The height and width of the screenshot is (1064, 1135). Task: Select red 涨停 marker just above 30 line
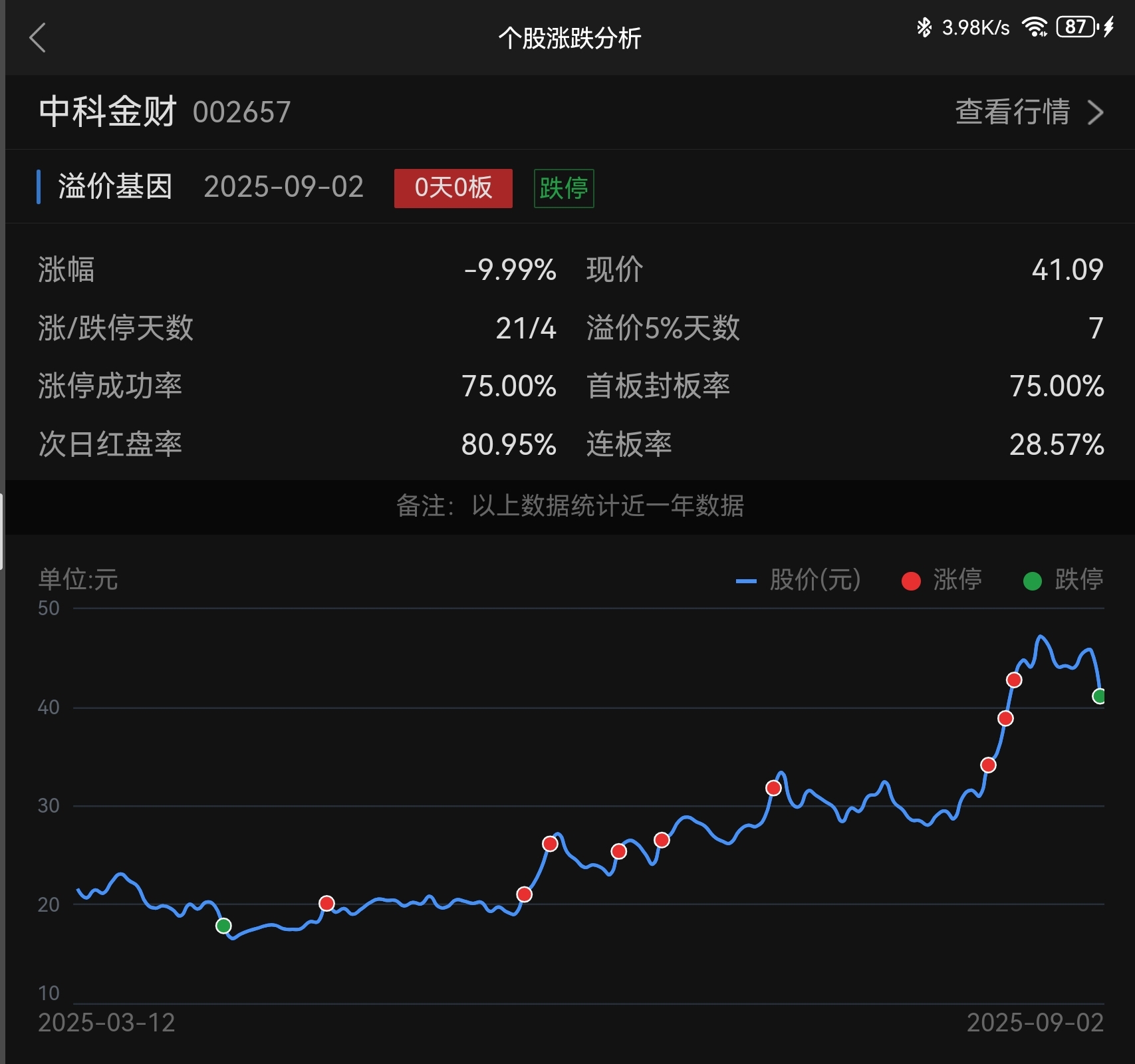point(773,788)
